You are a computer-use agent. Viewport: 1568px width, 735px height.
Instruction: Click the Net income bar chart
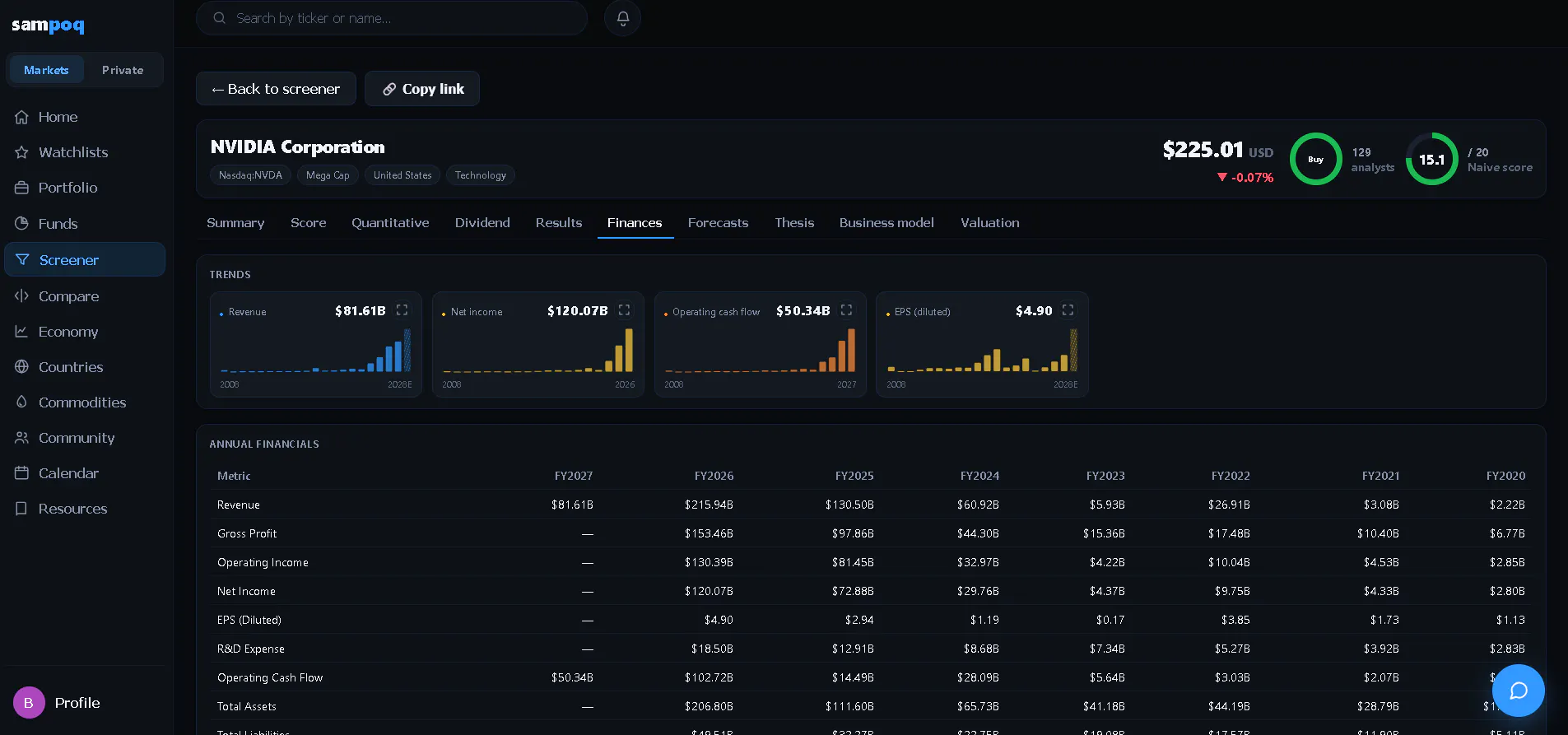pyautogui.click(x=538, y=351)
